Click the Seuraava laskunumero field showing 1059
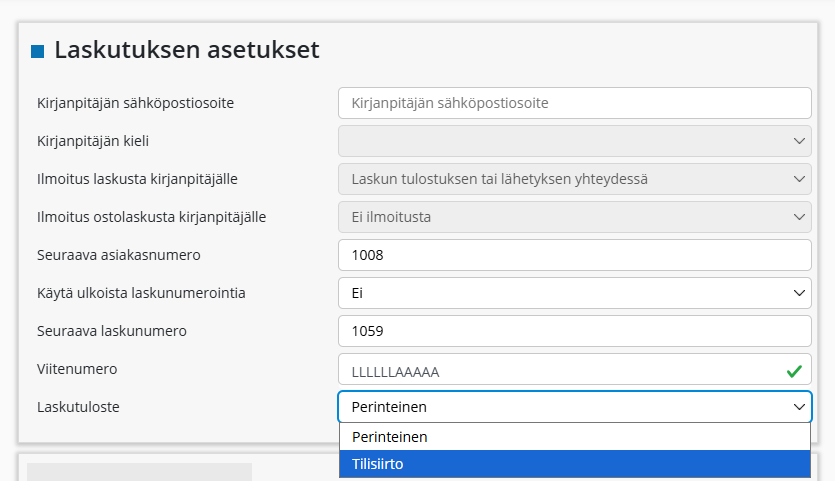Viewport: 835px width, 481px height. [x=574, y=331]
